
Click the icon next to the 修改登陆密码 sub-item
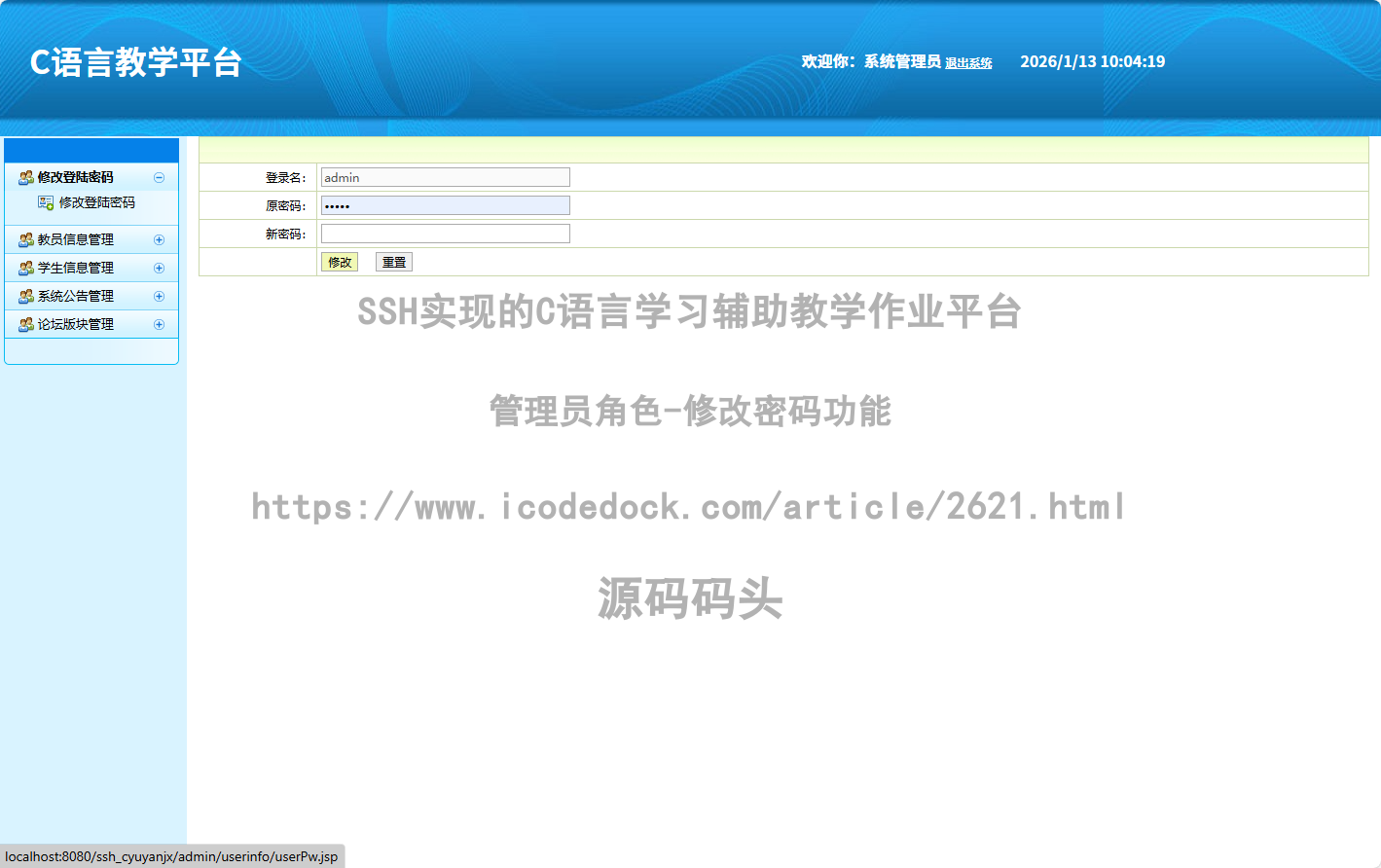click(46, 202)
